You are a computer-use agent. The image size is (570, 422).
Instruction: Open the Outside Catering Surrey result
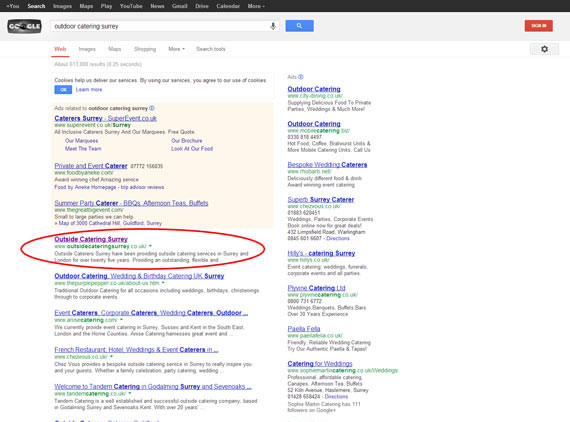pos(91,239)
